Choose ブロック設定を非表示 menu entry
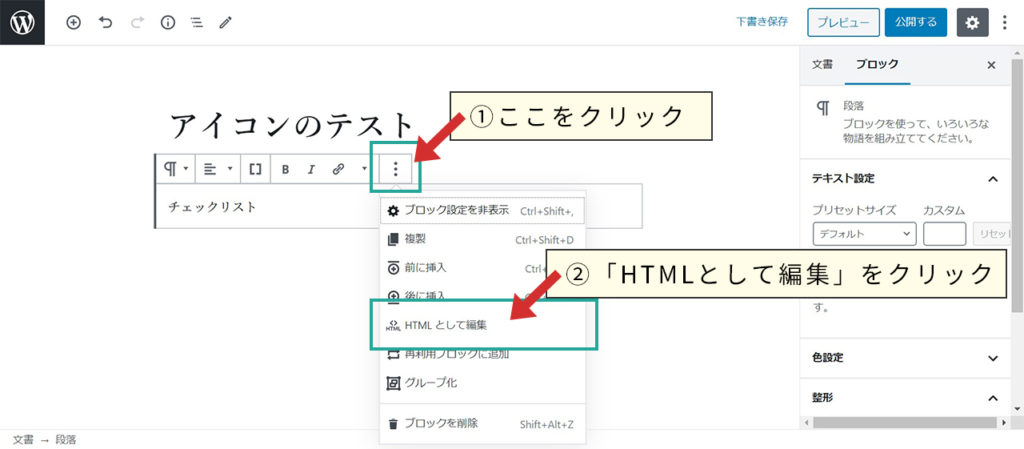Viewport: 1024px width, 449px height. click(482, 211)
